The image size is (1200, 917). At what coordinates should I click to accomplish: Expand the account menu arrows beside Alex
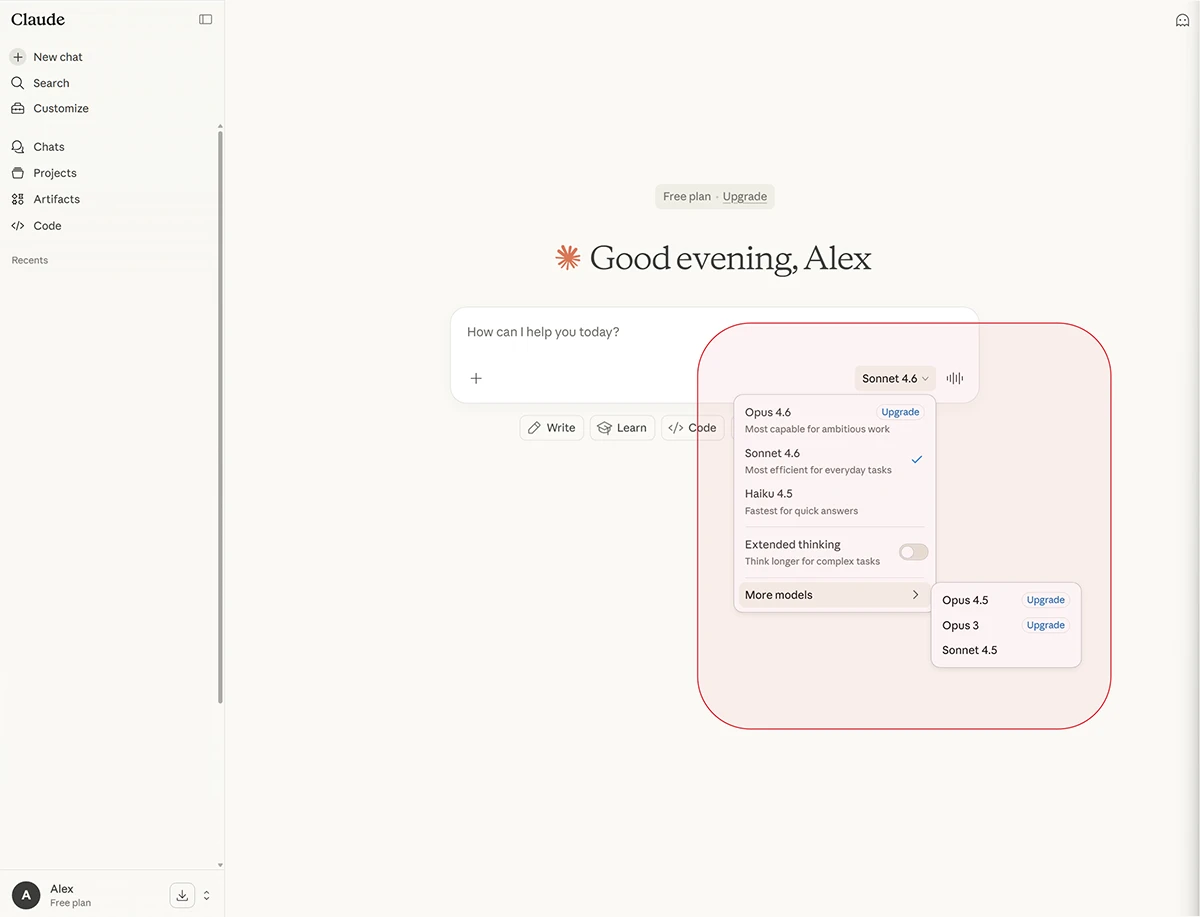pos(207,895)
